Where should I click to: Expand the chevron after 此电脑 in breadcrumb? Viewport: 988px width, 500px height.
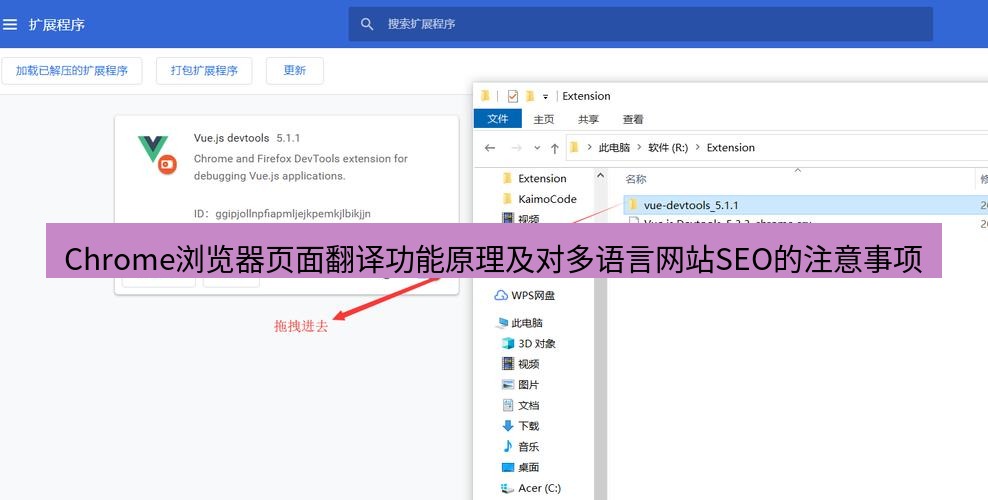[640, 147]
